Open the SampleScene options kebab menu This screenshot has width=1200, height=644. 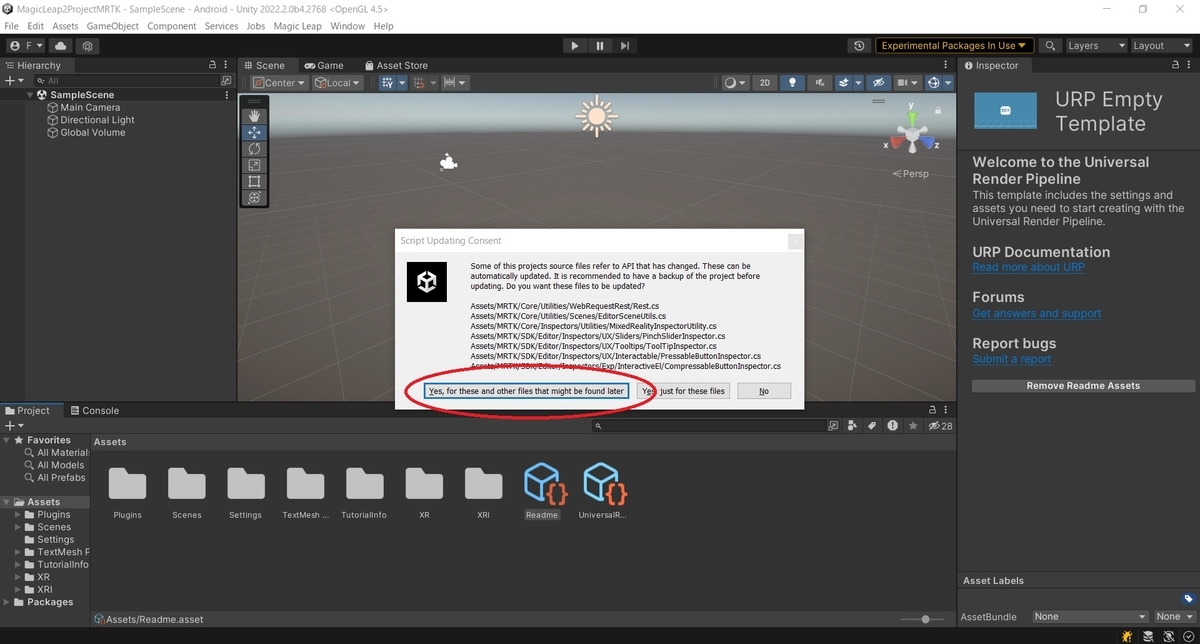pos(228,95)
